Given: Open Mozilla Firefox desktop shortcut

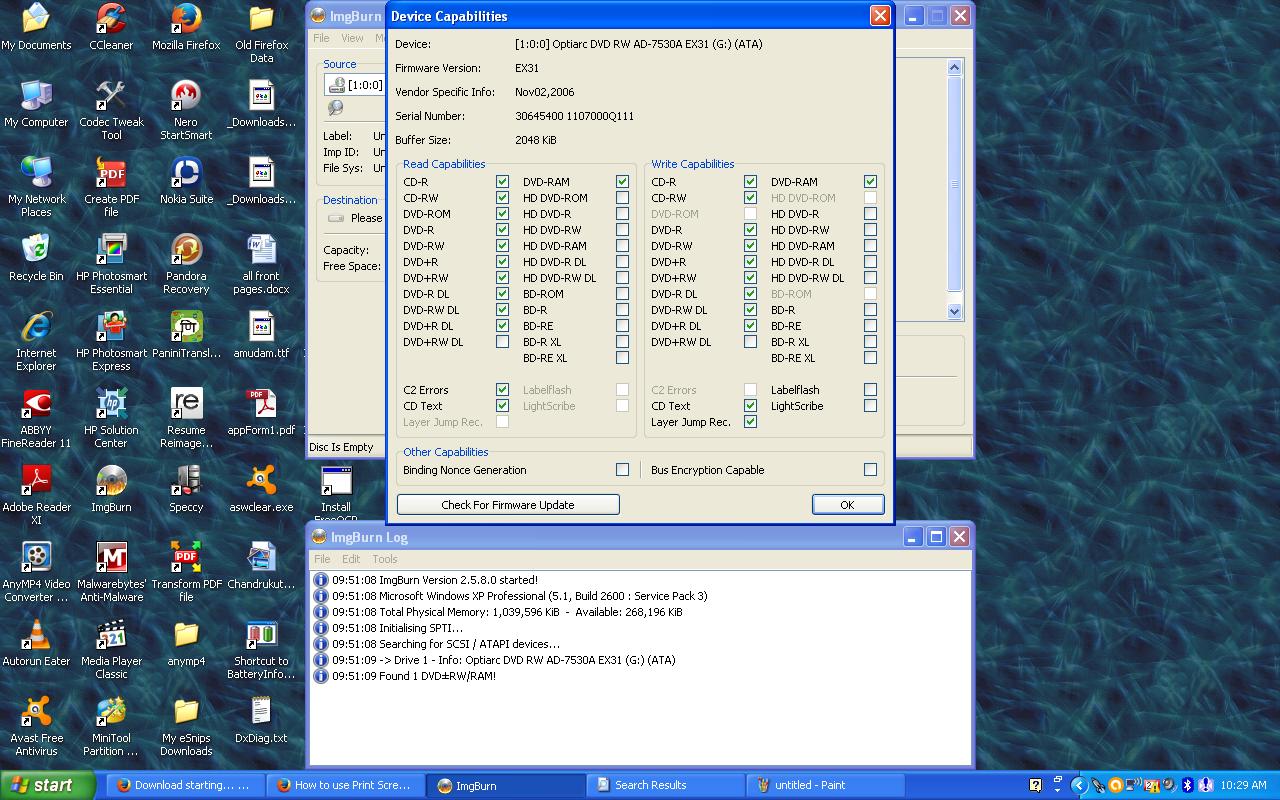Looking at the screenshot, I should pyautogui.click(x=186, y=20).
